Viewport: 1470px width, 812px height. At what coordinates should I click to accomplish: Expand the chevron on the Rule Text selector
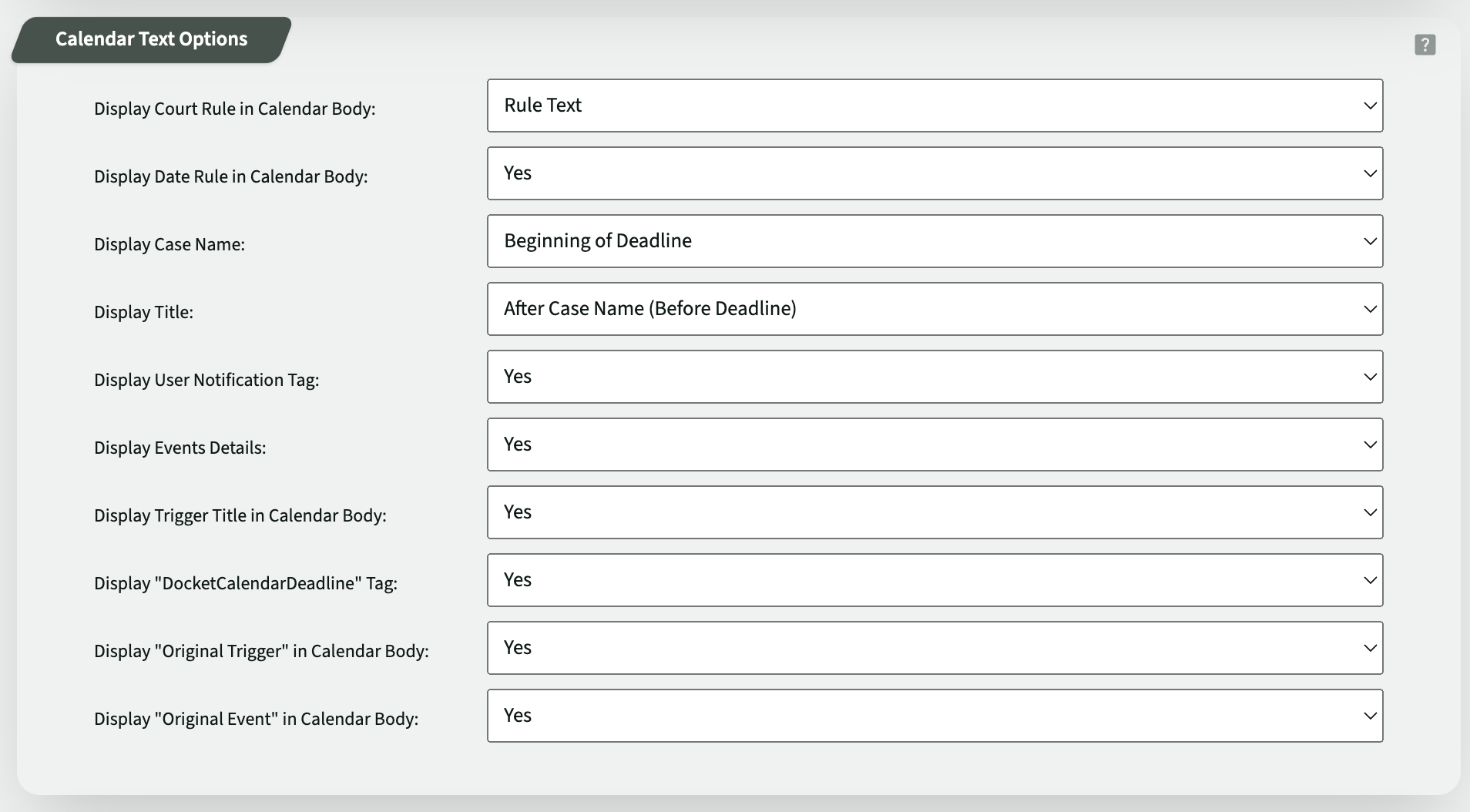tap(1370, 105)
